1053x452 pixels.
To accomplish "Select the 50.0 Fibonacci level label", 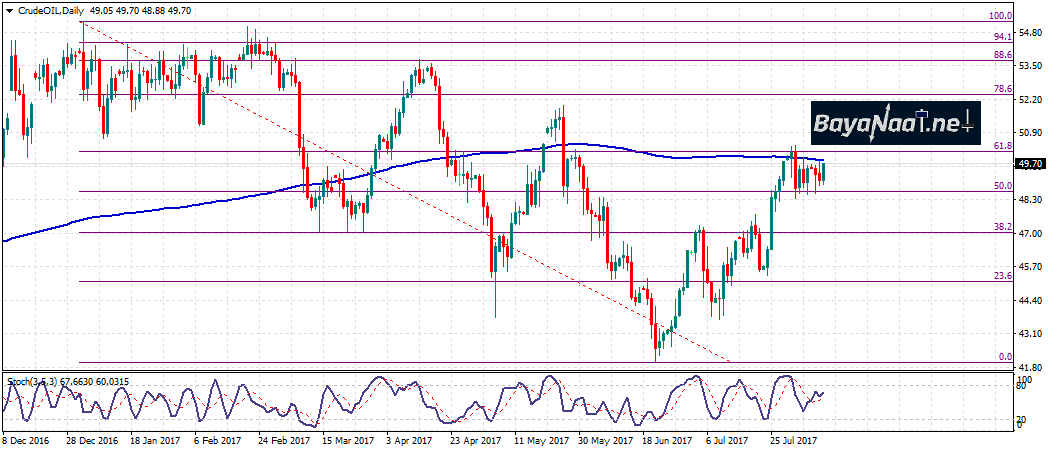I will [1003, 186].
